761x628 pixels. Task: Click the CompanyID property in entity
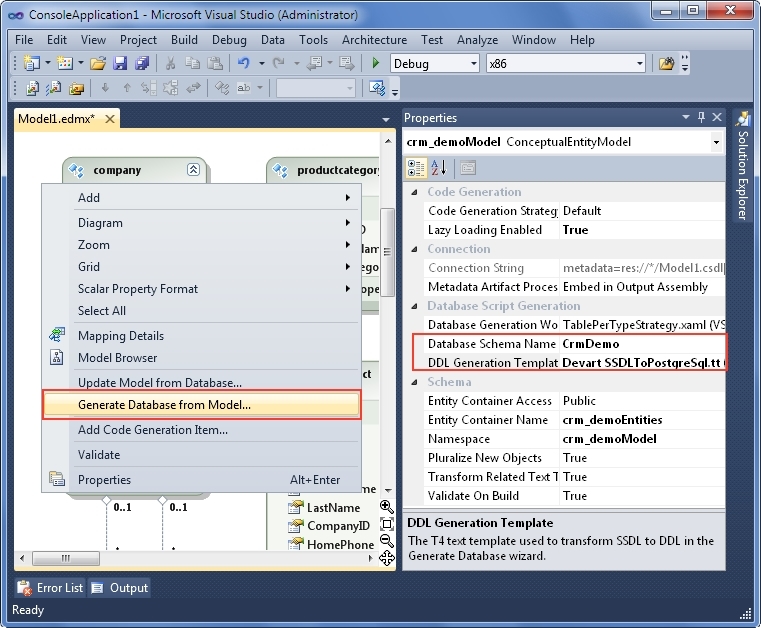coord(338,526)
